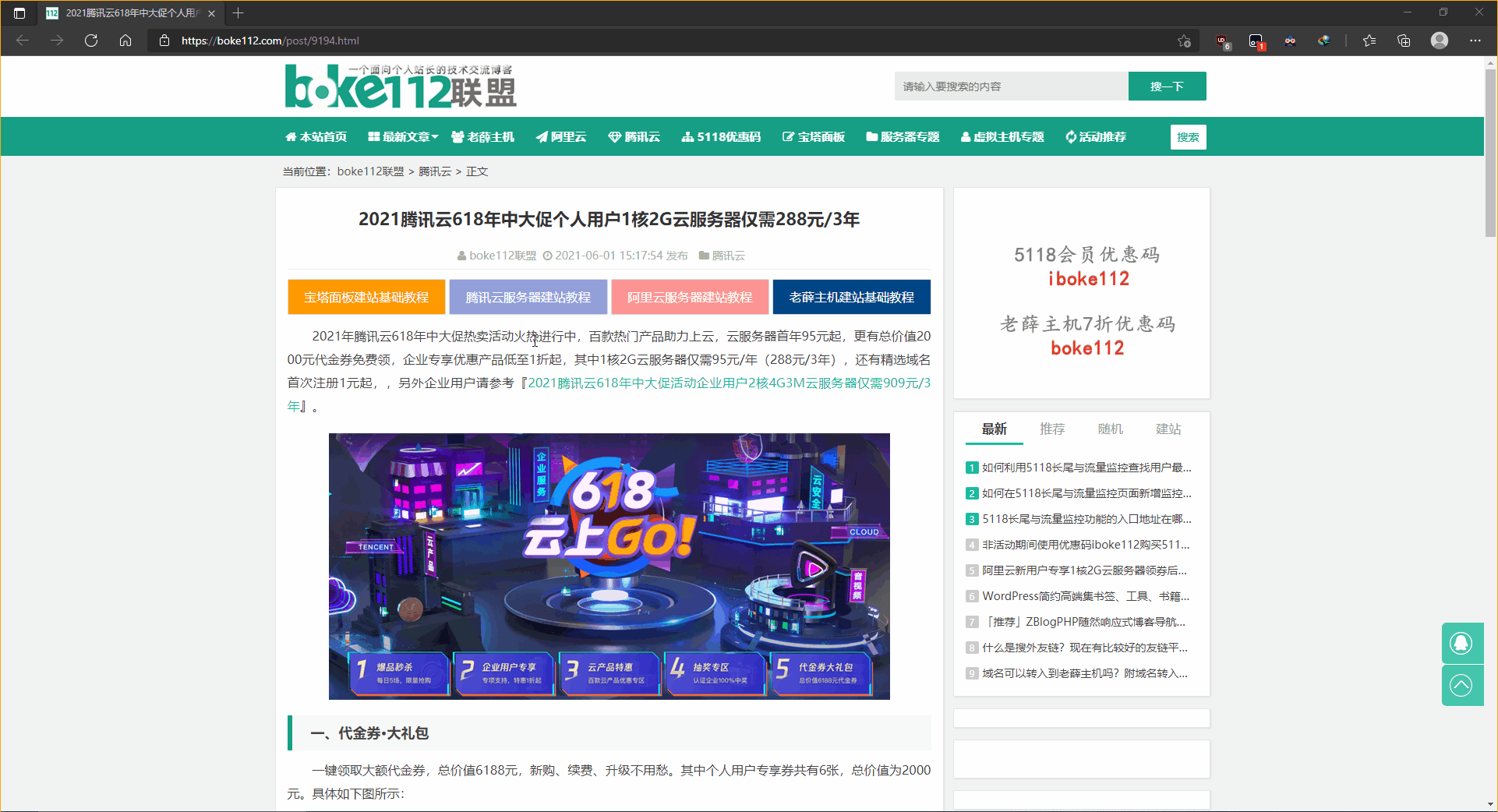The image size is (1498, 812).
Task: Click 腾讯云服务器建站教程 button
Action: click(x=528, y=297)
